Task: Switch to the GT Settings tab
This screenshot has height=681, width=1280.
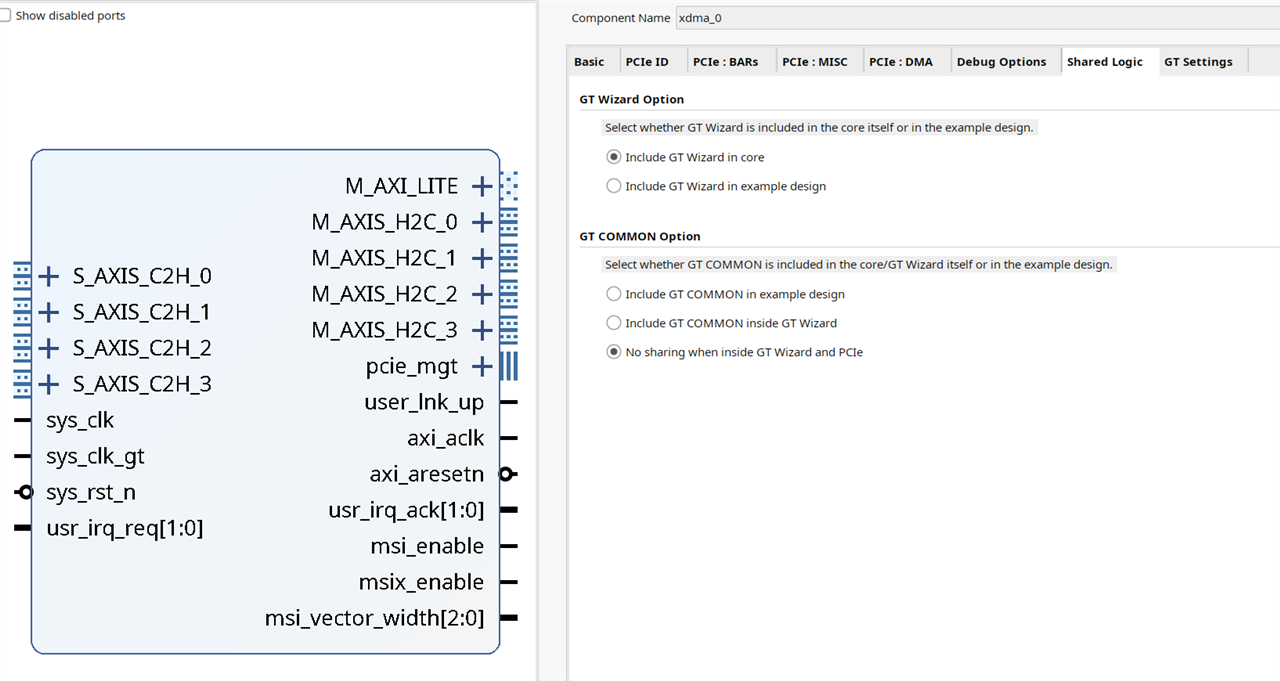Action: 1198,62
